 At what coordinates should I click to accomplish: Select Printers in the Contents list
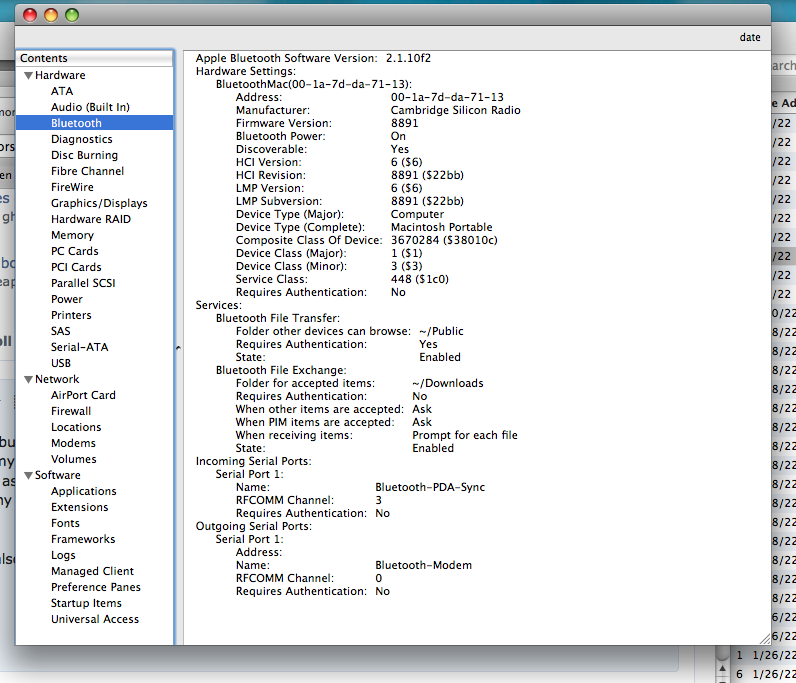[x=71, y=315]
